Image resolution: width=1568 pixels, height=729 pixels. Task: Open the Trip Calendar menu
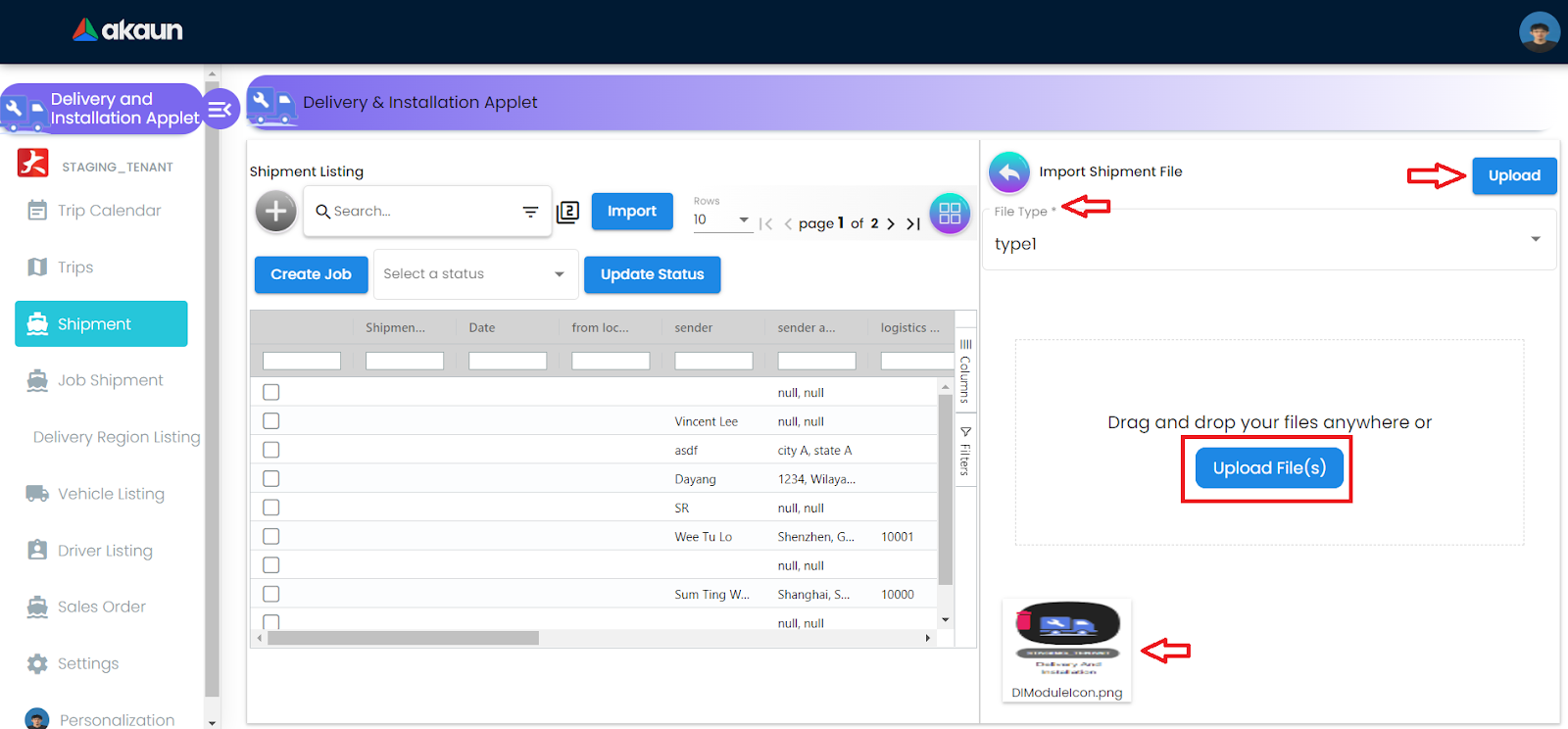click(x=109, y=211)
